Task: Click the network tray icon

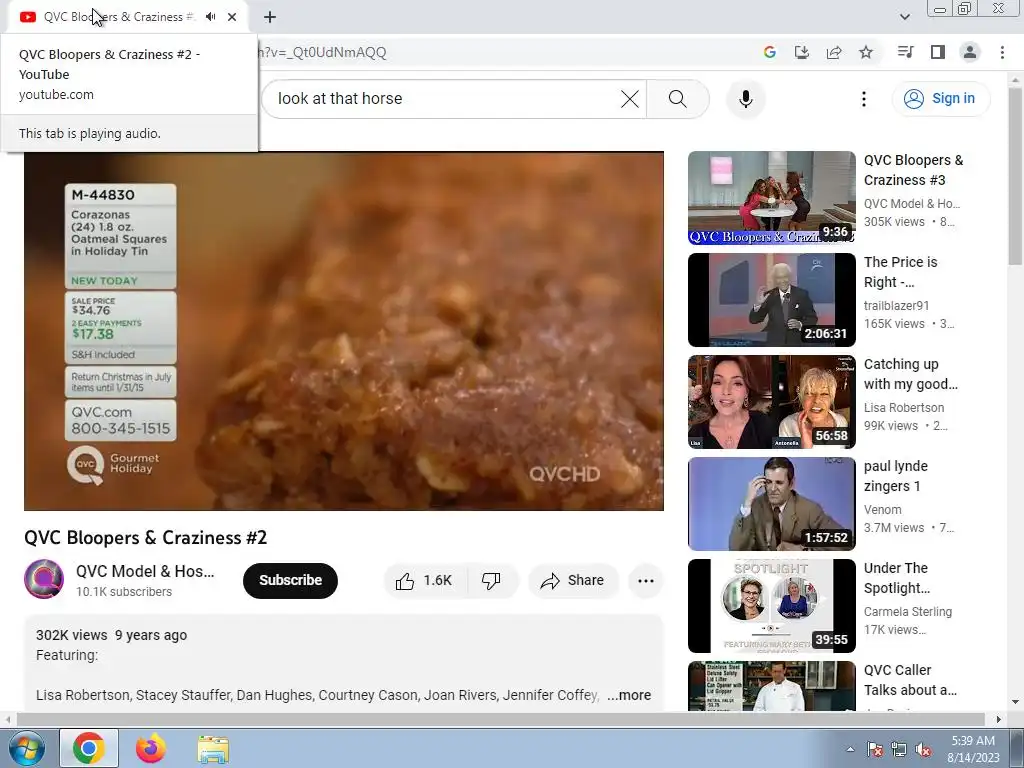Action: (x=899, y=749)
